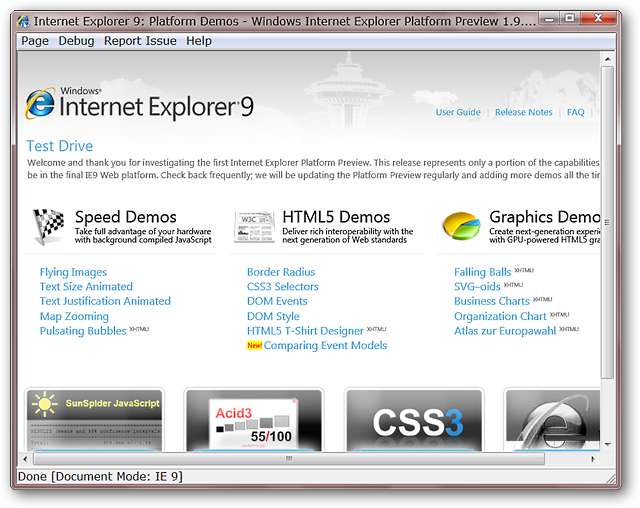Screen dimensions: 640x508
Task: Open the Release Notes link
Action: 524,112
